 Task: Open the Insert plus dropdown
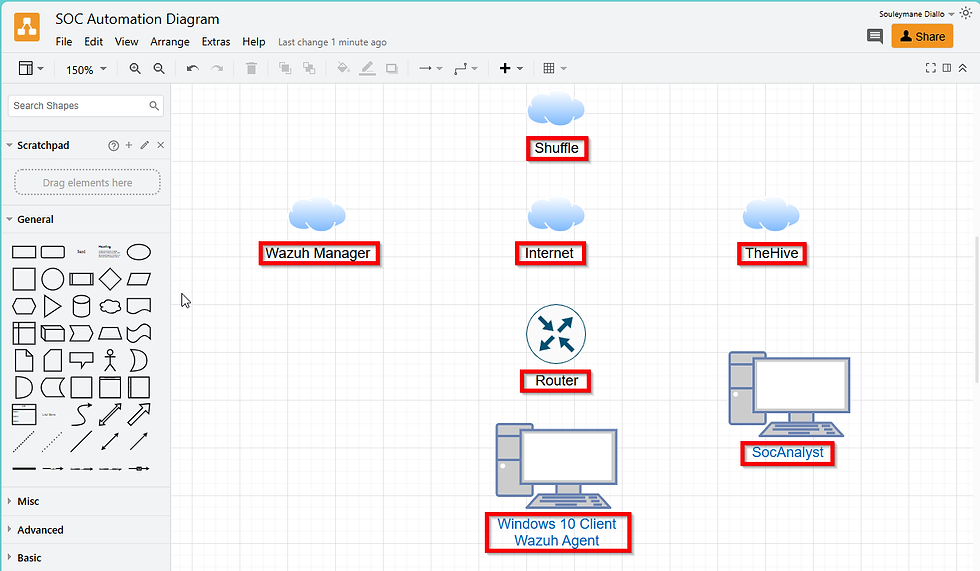click(x=511, y=69)
